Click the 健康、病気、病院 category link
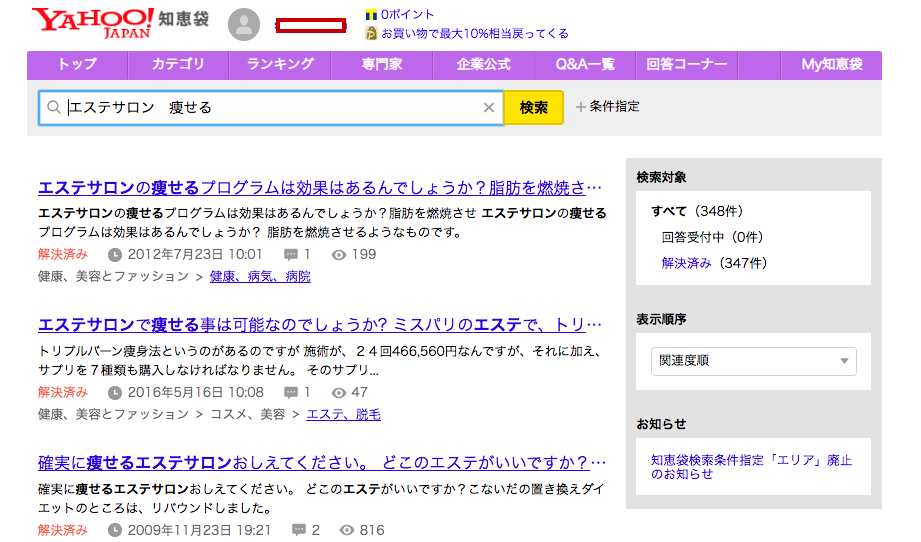The image size is (921, 542). (x=260, y=277)
